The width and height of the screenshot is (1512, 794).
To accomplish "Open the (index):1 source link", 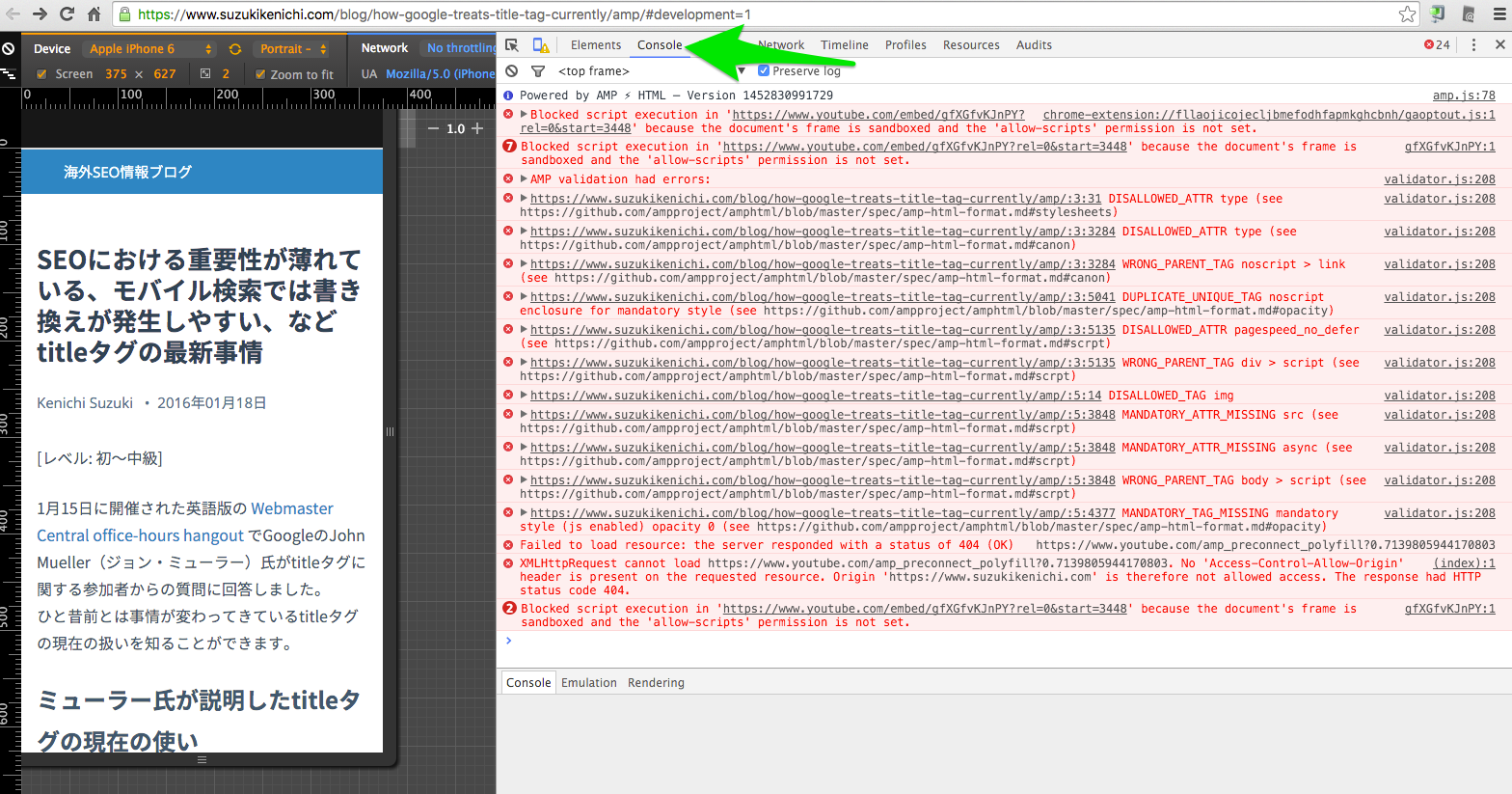I will [1465, 562].
